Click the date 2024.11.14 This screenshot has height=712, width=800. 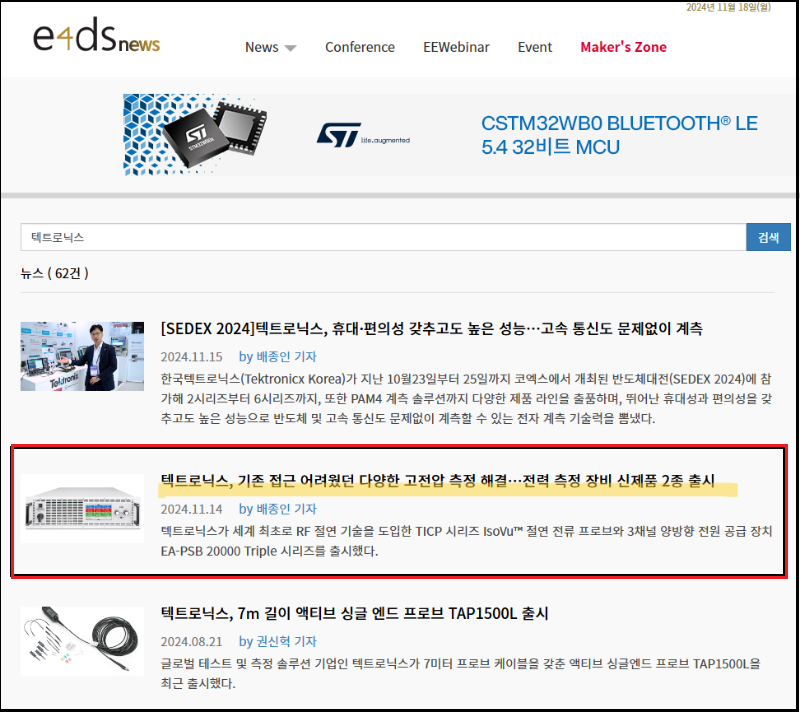(191, 510)
